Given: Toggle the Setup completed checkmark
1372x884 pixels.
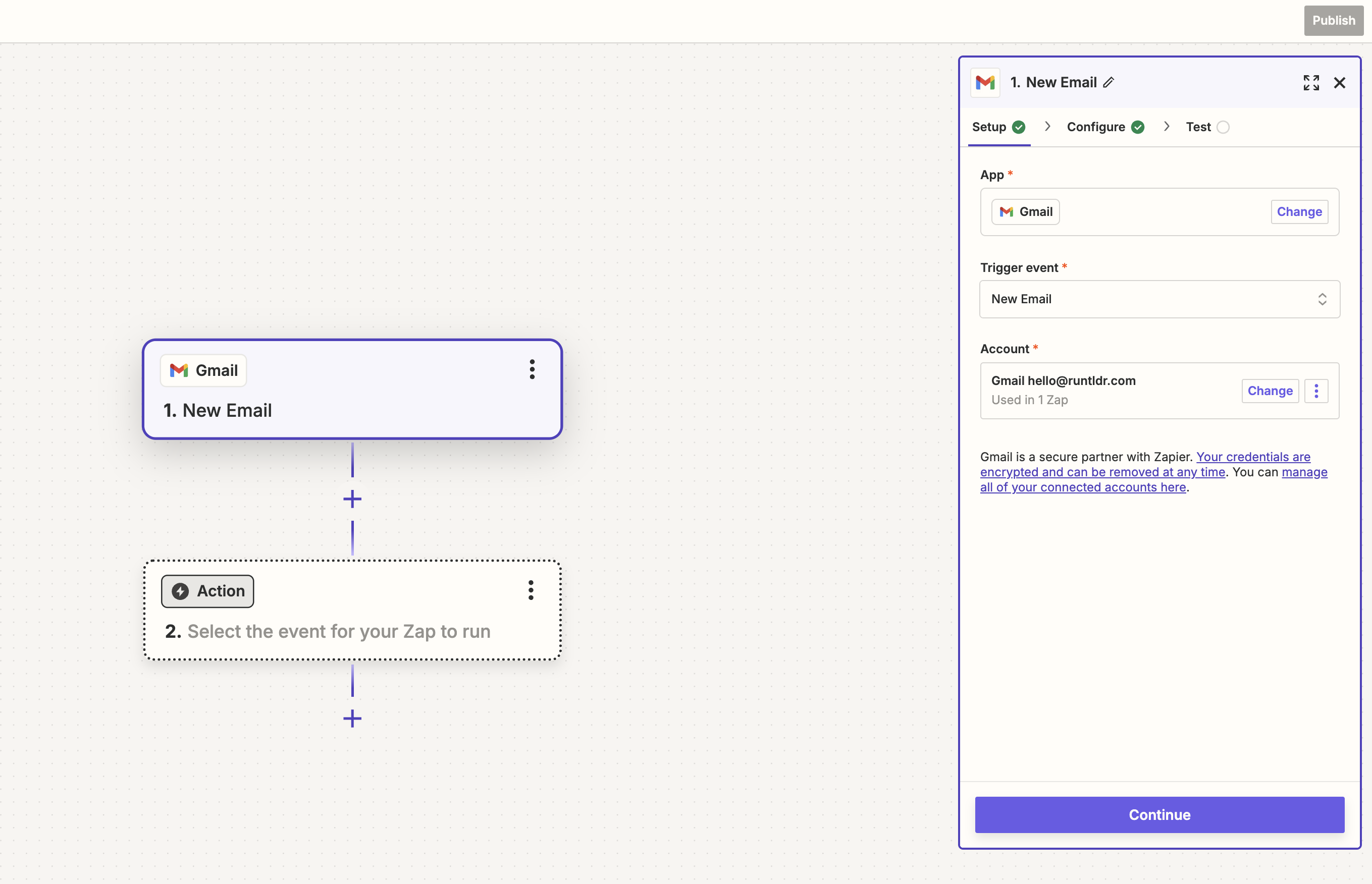Looking at the screenshot, I should [x=1019, y=127].
